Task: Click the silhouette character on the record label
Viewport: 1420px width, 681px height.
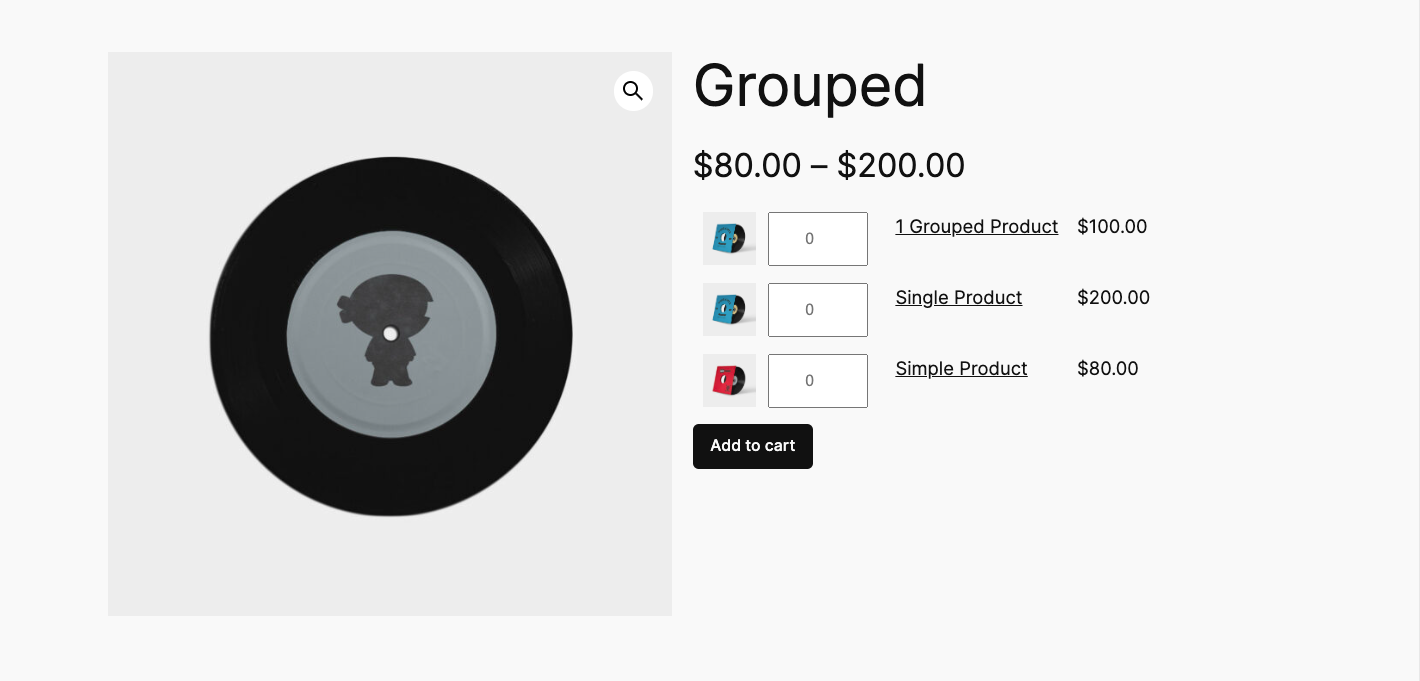Action: (387, 331)
